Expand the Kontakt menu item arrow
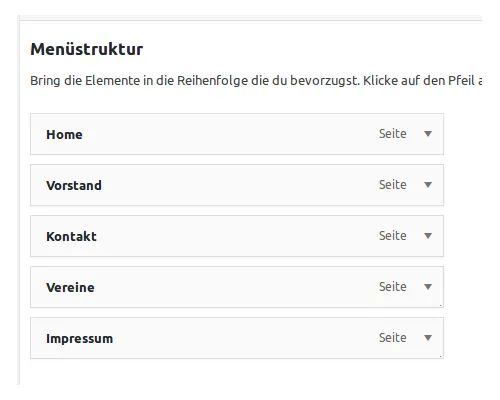Screen dimensions: 500x400 [428, 236]
